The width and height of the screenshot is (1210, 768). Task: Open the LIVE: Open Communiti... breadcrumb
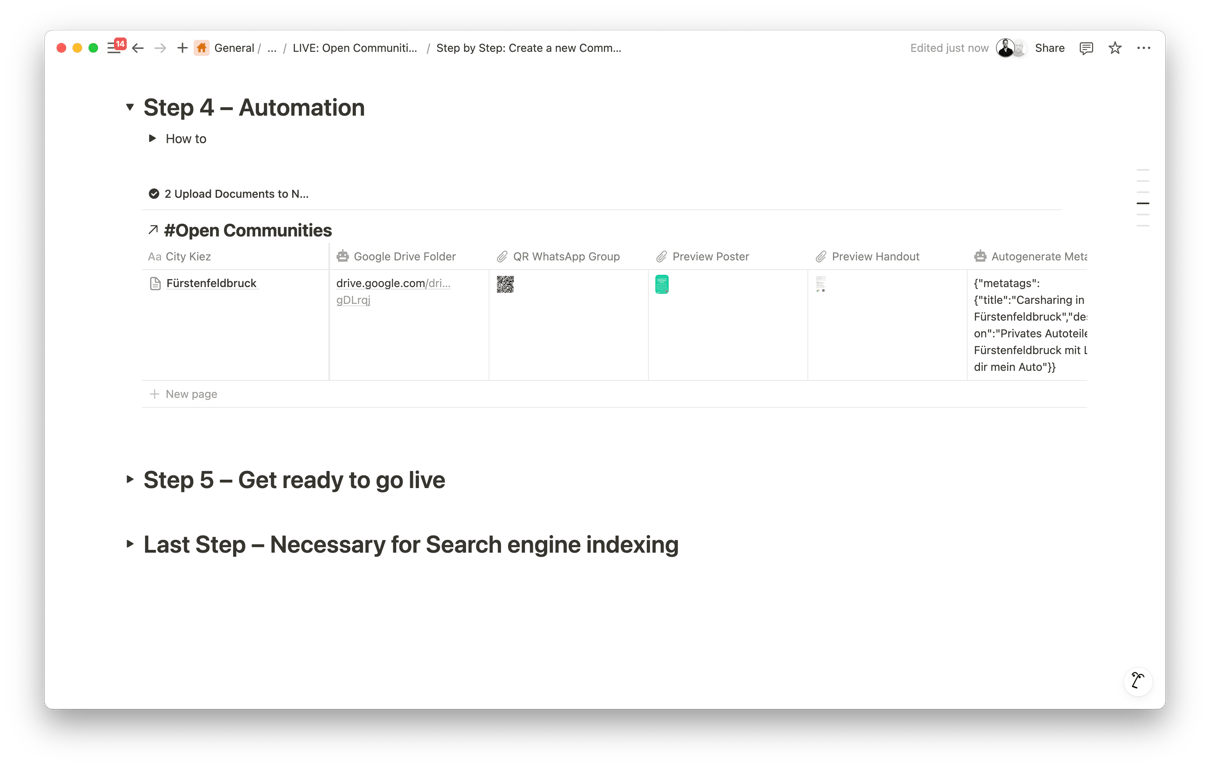point(355,48)
